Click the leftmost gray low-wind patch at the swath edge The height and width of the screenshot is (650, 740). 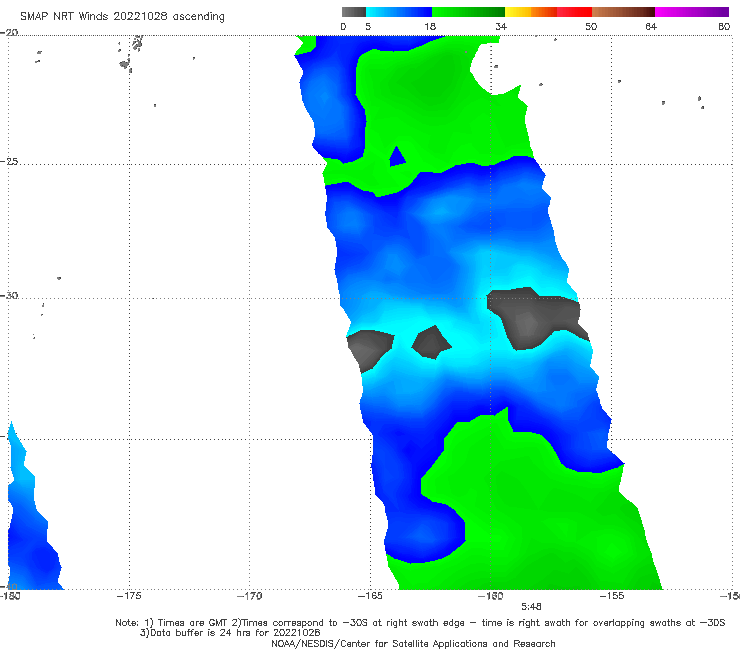[369, 349]
